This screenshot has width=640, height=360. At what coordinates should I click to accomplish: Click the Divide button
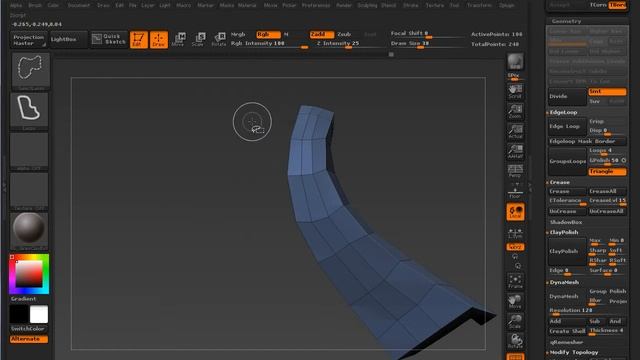(x=567, y=96)
